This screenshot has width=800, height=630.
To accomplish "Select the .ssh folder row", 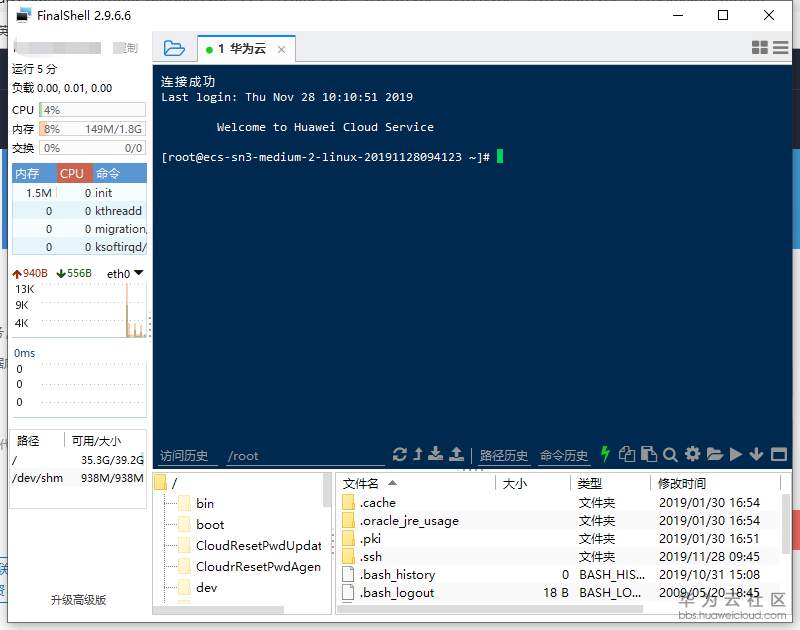I will [x=559, y=556].
